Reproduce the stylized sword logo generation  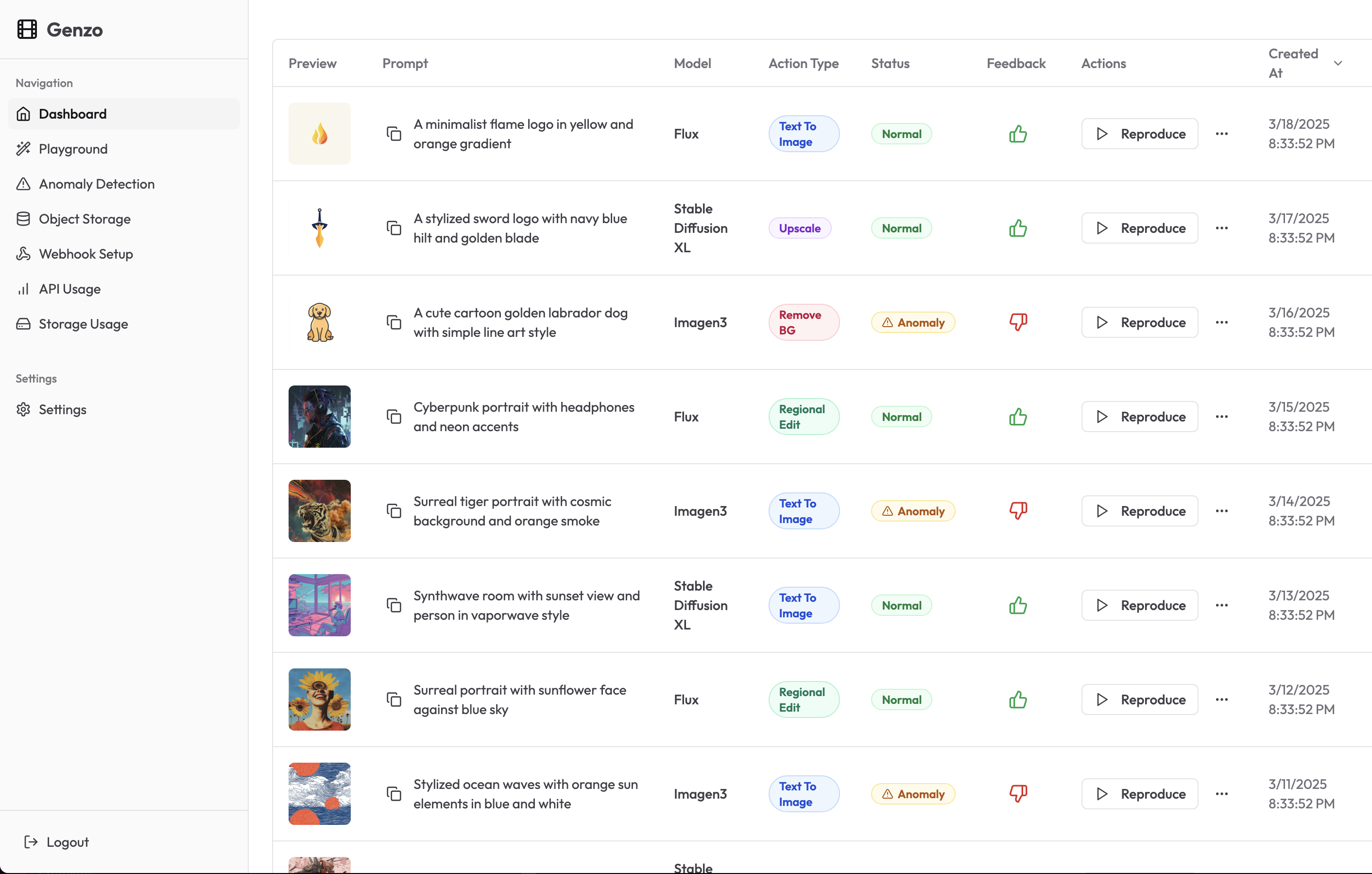(1140, 228)
